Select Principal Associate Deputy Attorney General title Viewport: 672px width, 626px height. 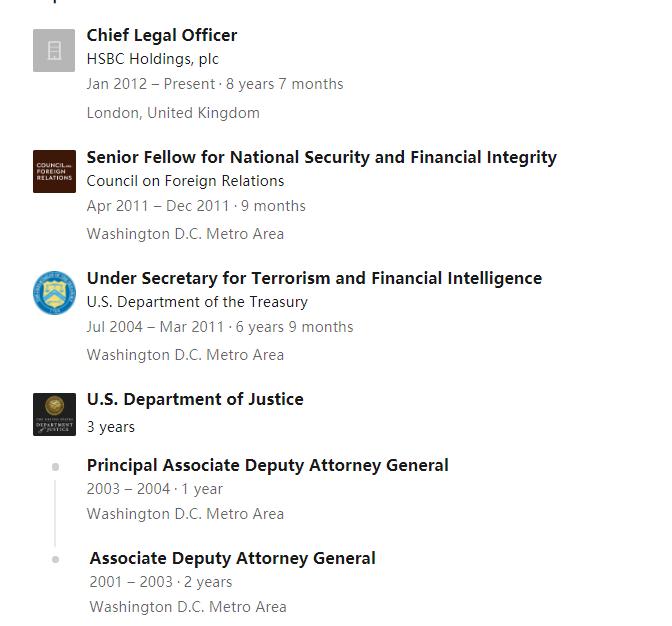click(267, 465)
